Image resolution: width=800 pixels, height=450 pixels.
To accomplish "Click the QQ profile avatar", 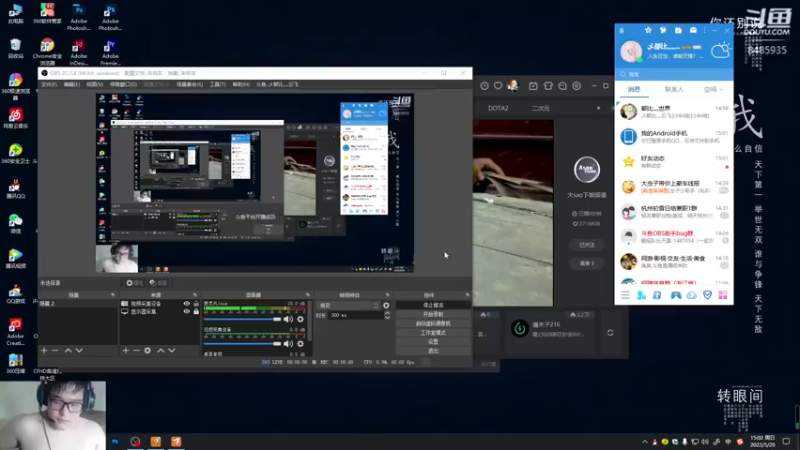I will pos(631,52).
